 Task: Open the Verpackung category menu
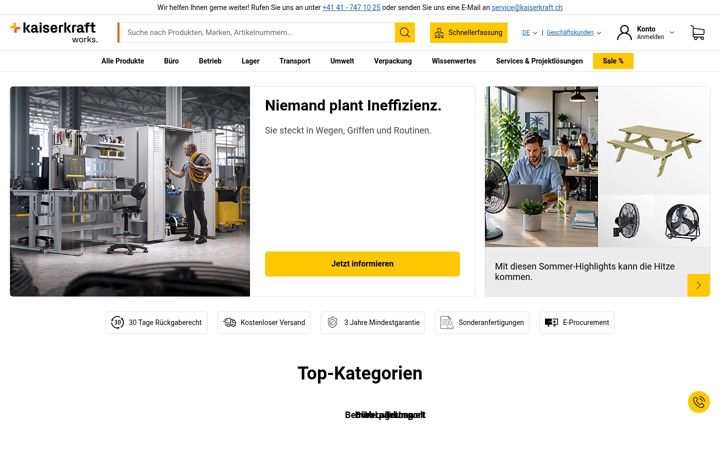[393, 61]
